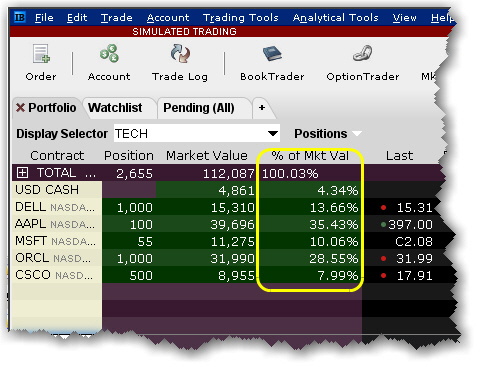Click the % of Mkt Val column header

click(310, 156)
